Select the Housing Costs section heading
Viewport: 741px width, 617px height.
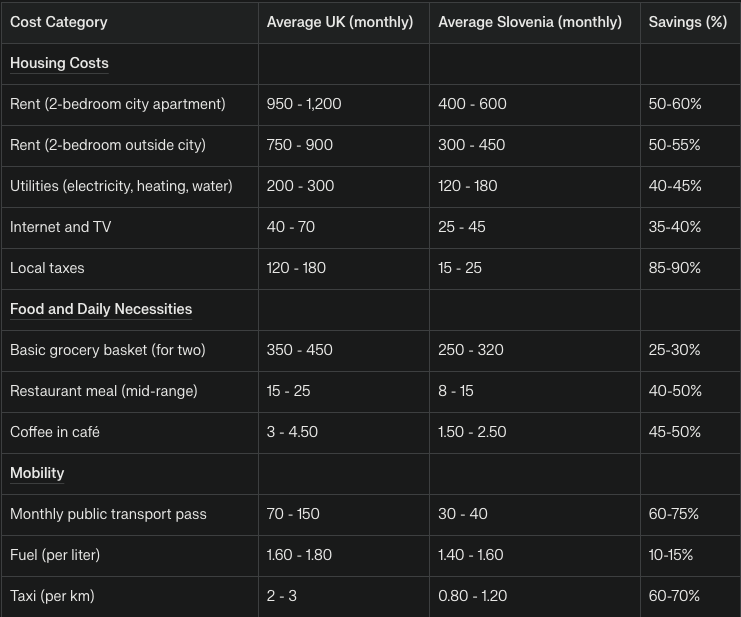coord(59,63)
